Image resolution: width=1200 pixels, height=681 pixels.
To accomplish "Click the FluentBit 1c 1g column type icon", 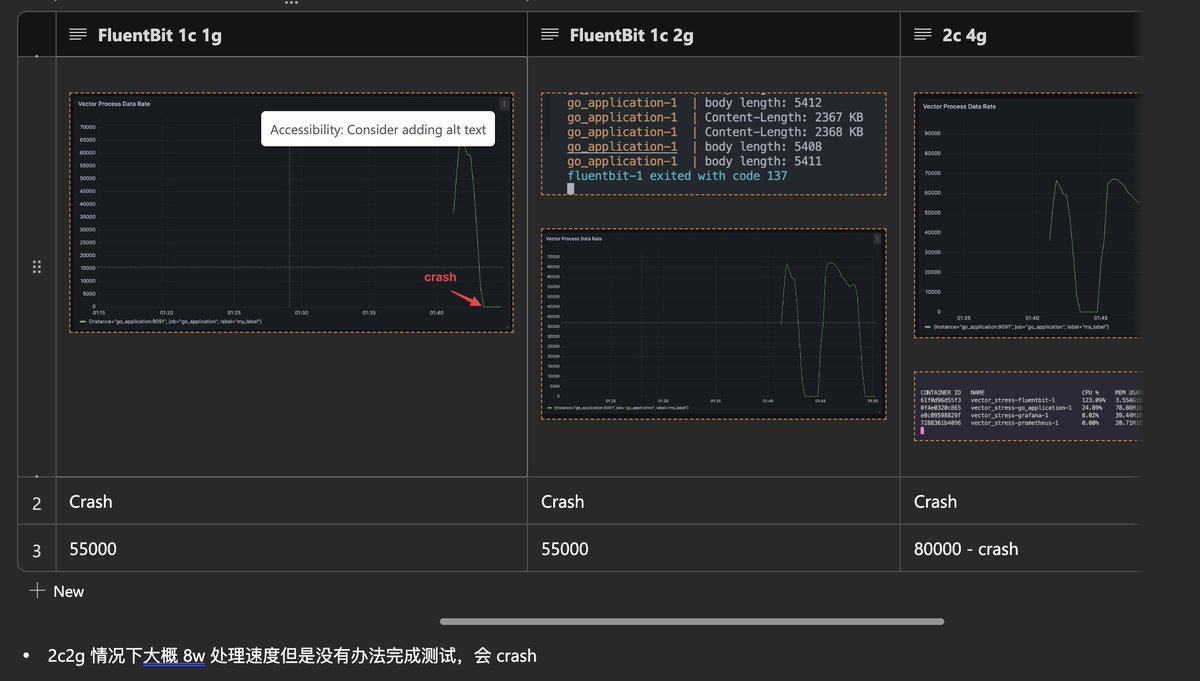I will [77, 35].
